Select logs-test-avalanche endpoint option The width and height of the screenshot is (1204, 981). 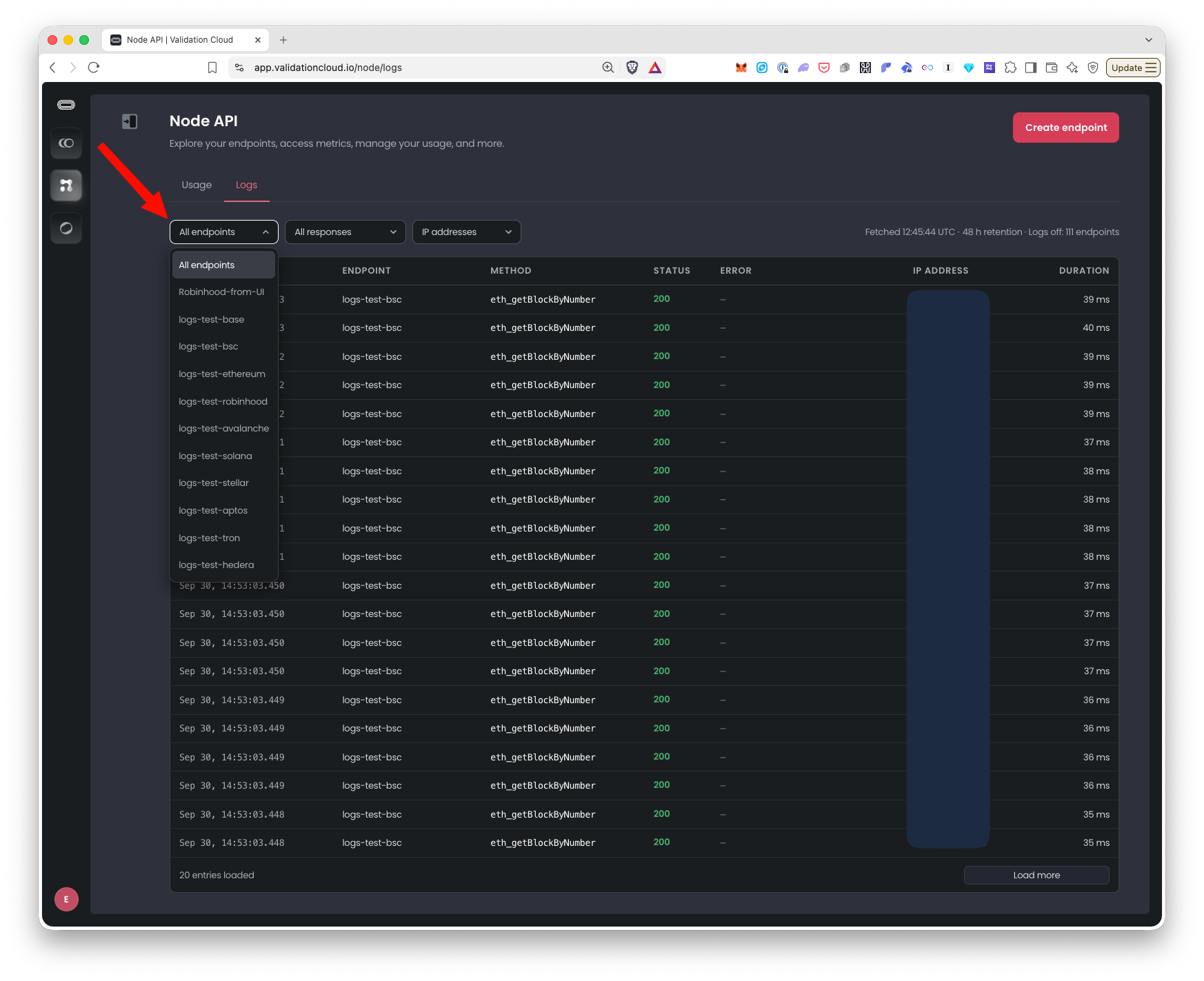(223, 429)
